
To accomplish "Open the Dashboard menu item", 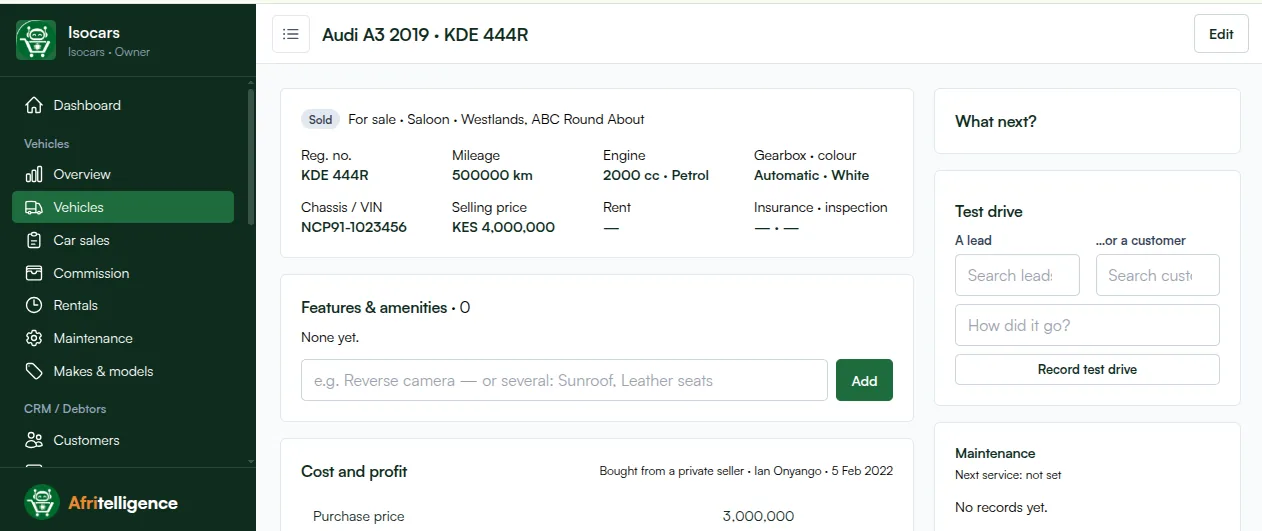I will pos(123,105).
